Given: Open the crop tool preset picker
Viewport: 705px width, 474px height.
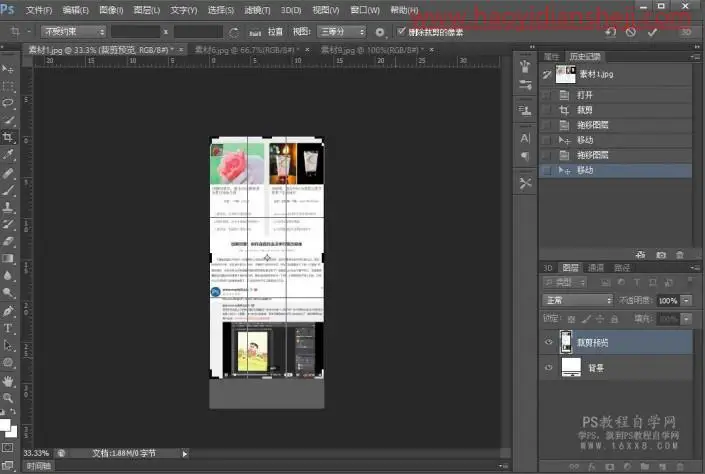Looking at the screenshot, I should click(x=19, y=31).
